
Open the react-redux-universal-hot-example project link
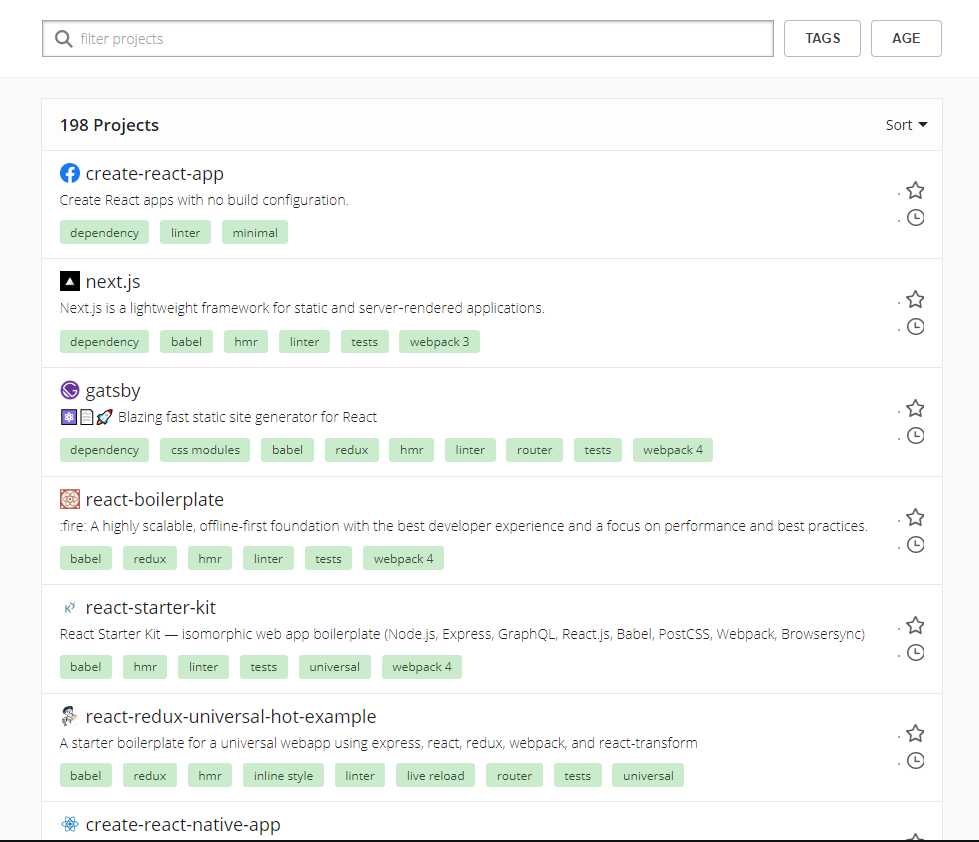tap(230, 717)
